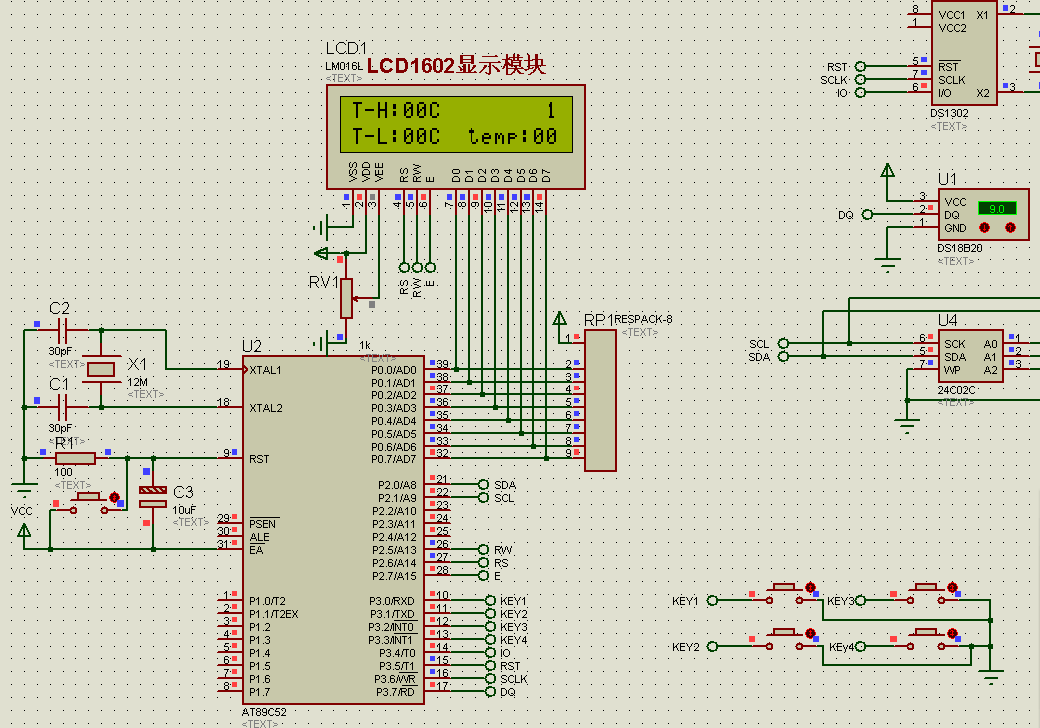
Task: Click the RW terminal at pin P2.5/A13
Action: coord(484,550)
